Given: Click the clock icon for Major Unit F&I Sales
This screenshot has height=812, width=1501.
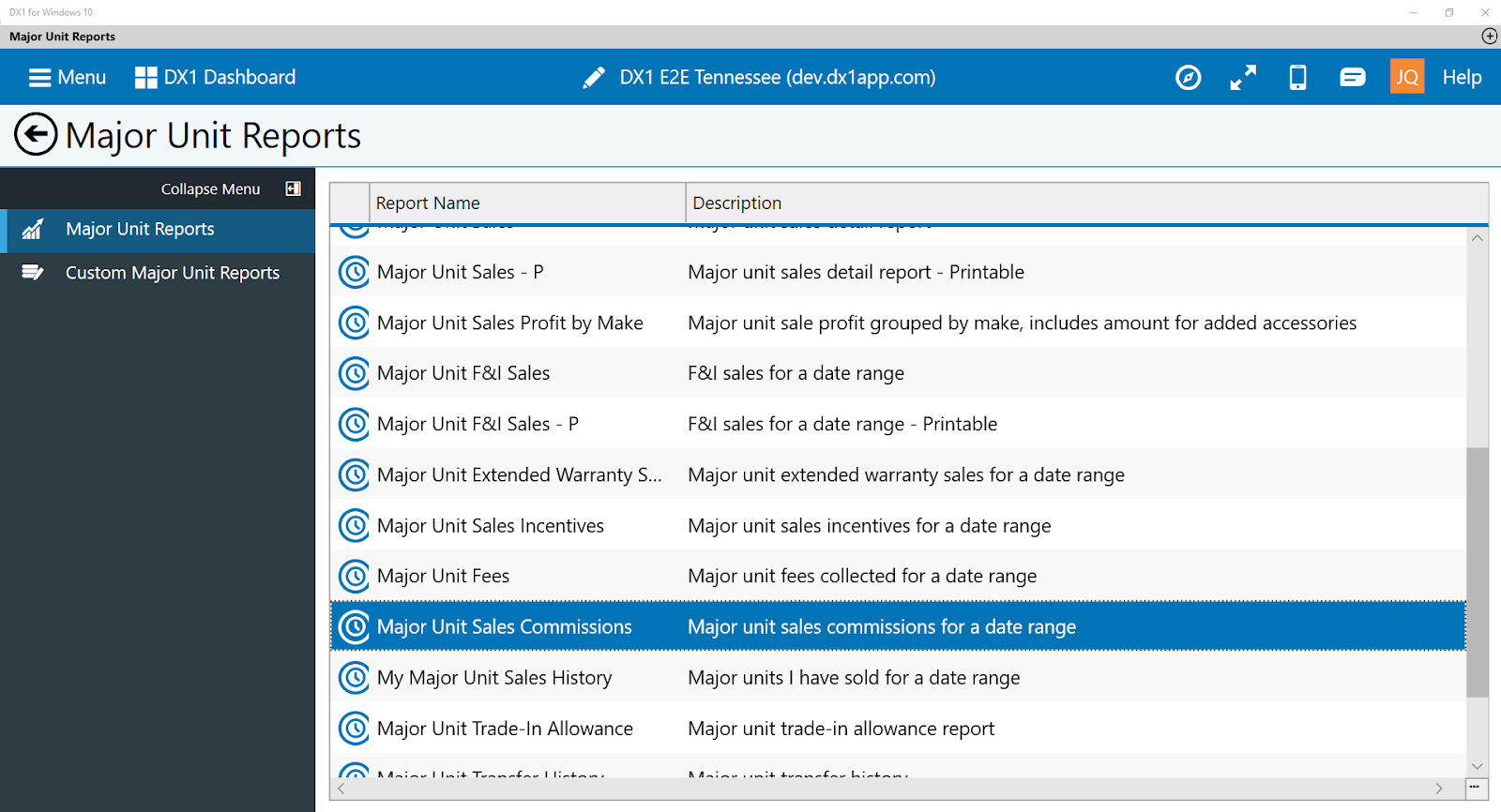Looking at the screenshot, I should tap(354, 373).
